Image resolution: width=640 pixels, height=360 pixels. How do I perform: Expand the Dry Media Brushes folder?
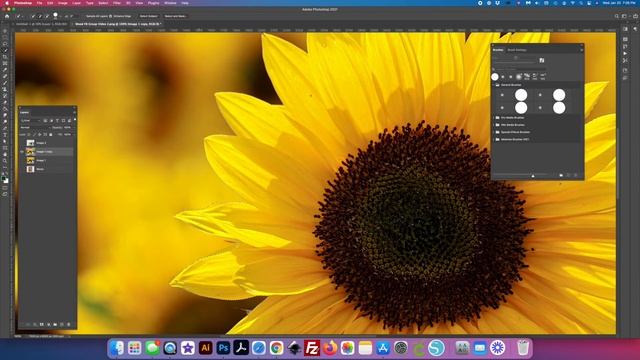(493, 118)
